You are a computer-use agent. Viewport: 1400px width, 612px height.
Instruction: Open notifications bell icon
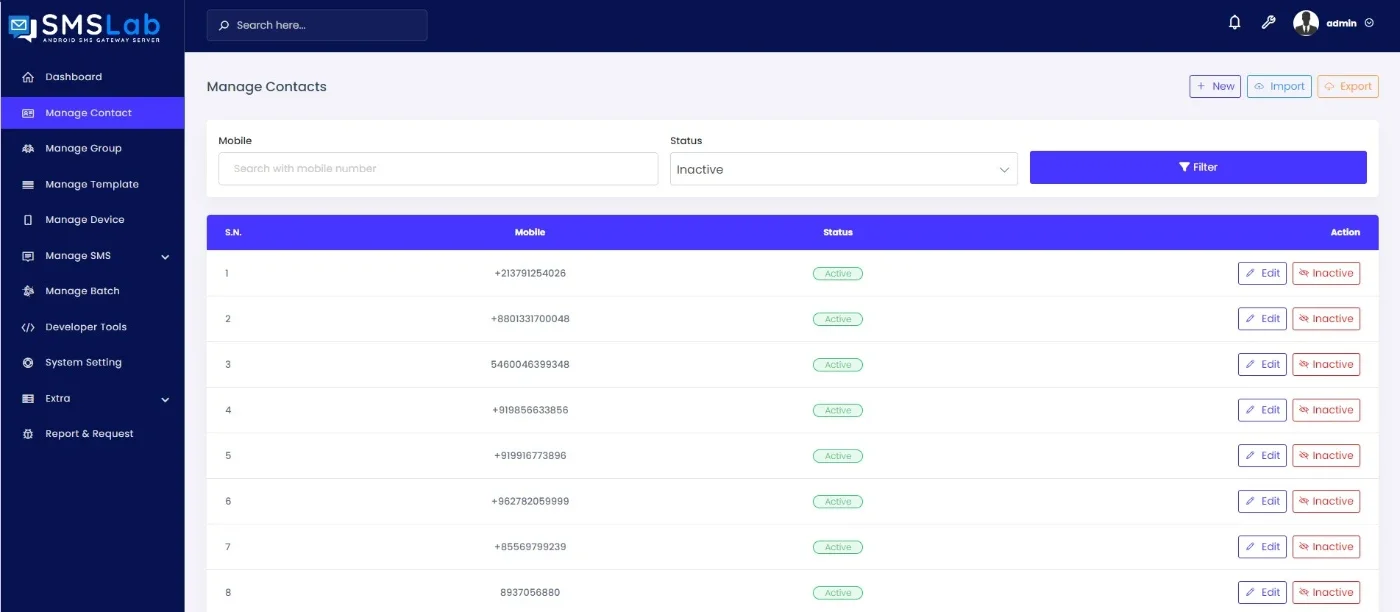point(1235,23)
